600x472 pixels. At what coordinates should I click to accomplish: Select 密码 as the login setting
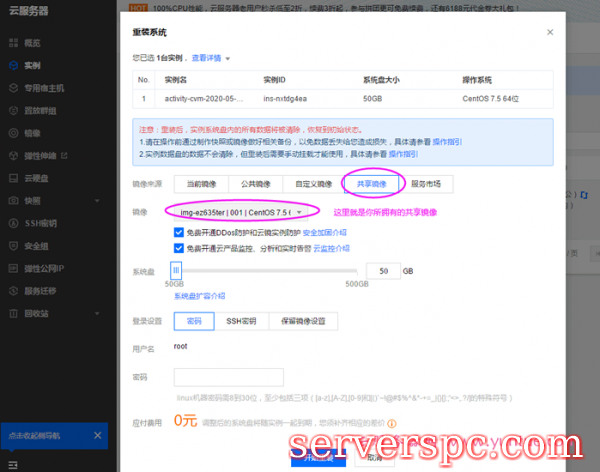tap(193, 321)
